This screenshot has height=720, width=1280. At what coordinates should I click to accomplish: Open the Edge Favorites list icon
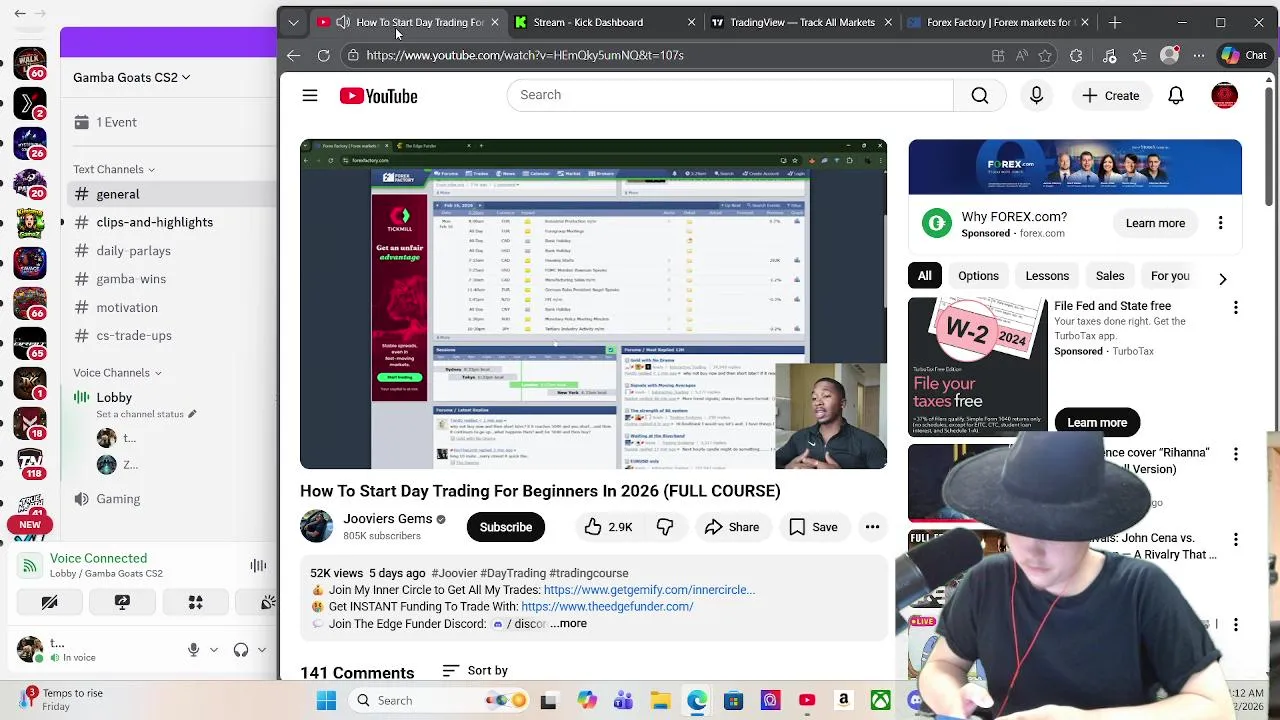click(1139, 55)
